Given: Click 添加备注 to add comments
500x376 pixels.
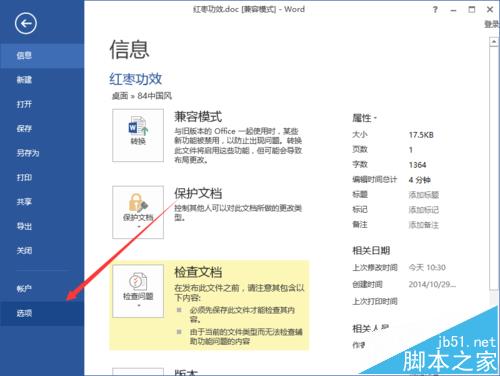Looking at the screenshot, I should click(424, 225).
